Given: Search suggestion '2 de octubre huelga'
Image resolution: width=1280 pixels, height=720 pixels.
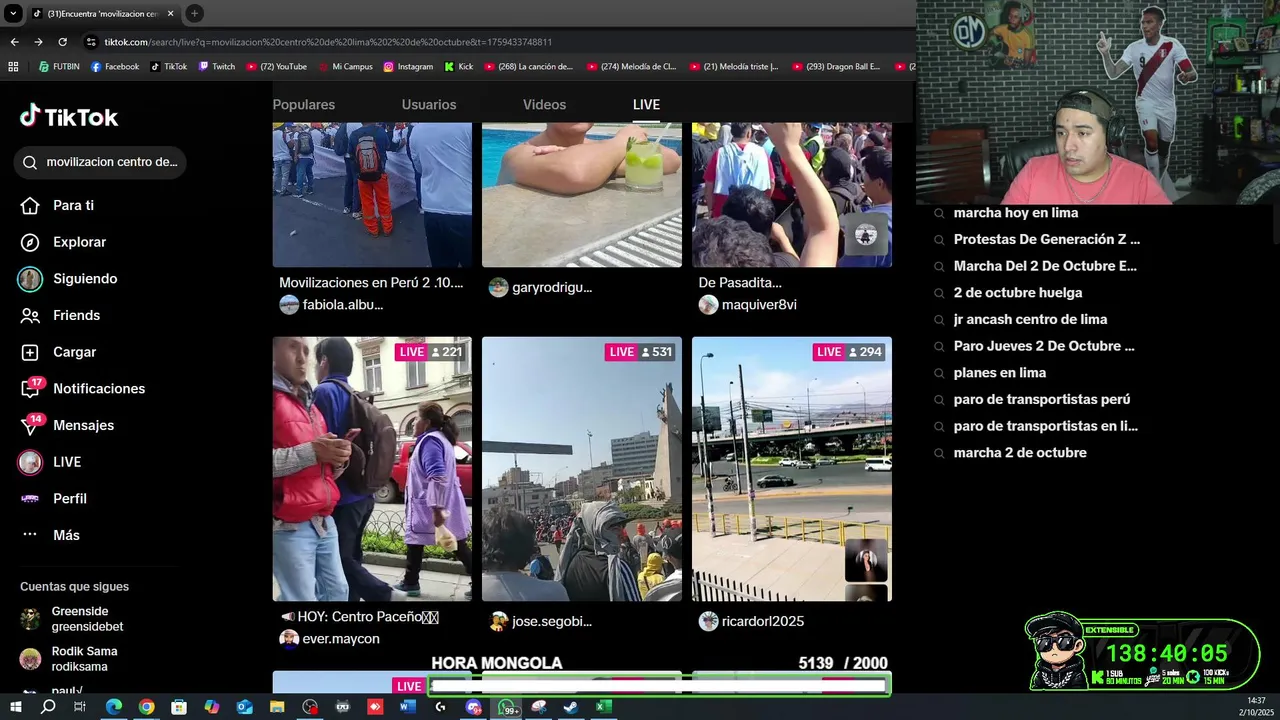Looking at the screenshot, I should click(1018, 293).
